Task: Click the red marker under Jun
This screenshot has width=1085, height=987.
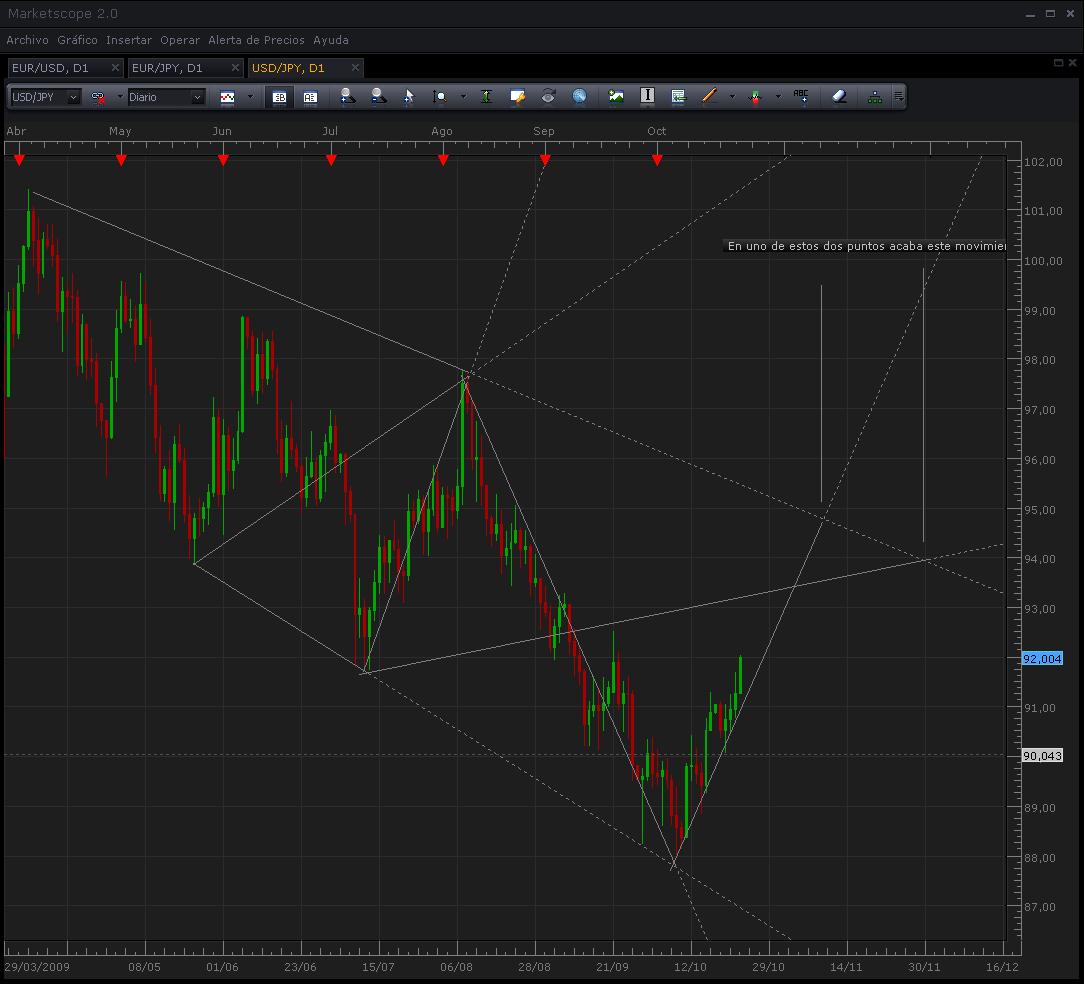Action: click(x=223, y=161)
